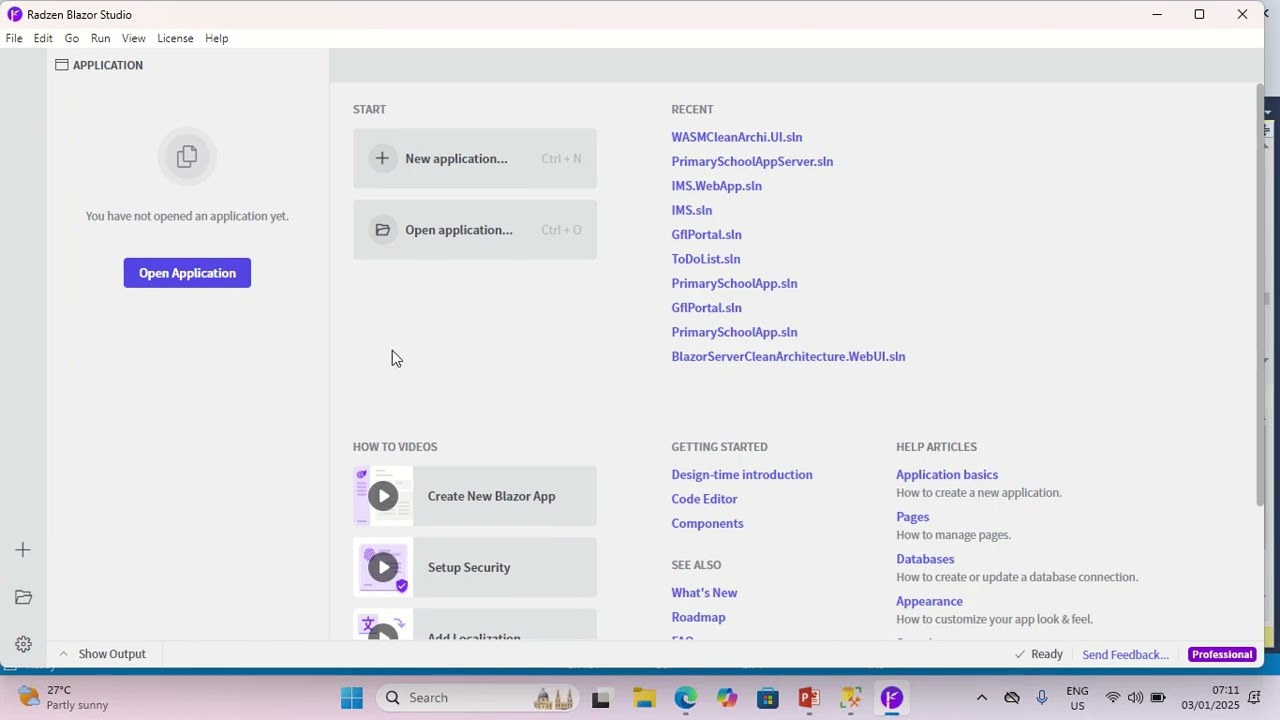Click Radzen Blazor Studio taskbar icon
Viewport: 1280px width, 720px height.
[x=892, y=698]
